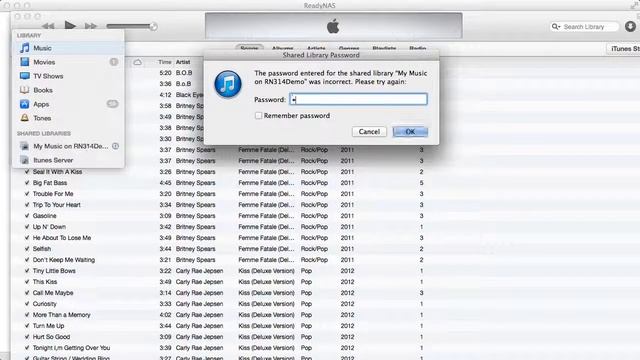Adjust the volume slider knob
Viewport: 640px width, 360px height.
[x=153, y=27]
